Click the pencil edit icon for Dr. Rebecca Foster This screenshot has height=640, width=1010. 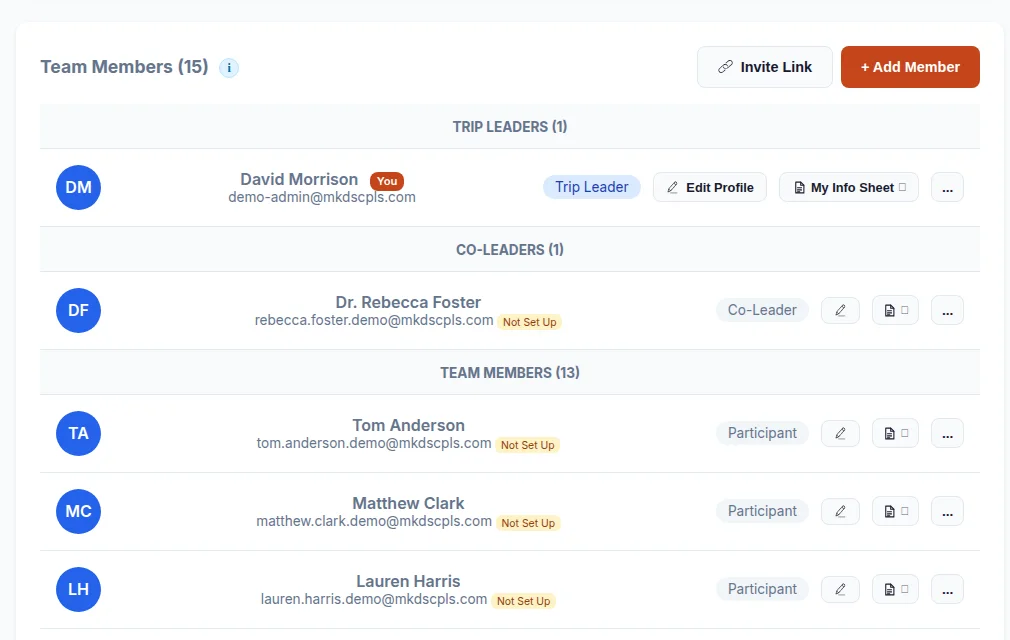point(840,310)
